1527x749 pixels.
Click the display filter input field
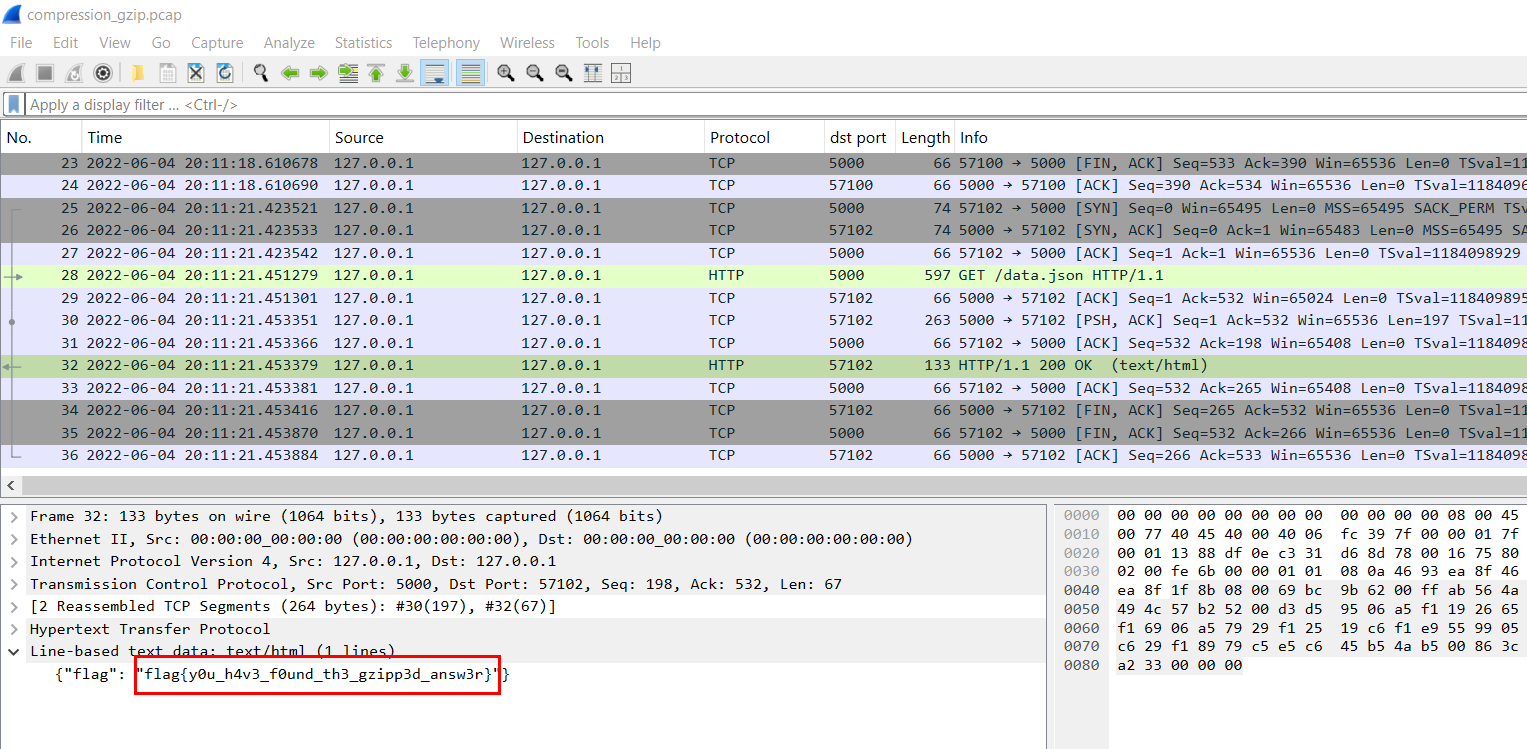(700, 104)
